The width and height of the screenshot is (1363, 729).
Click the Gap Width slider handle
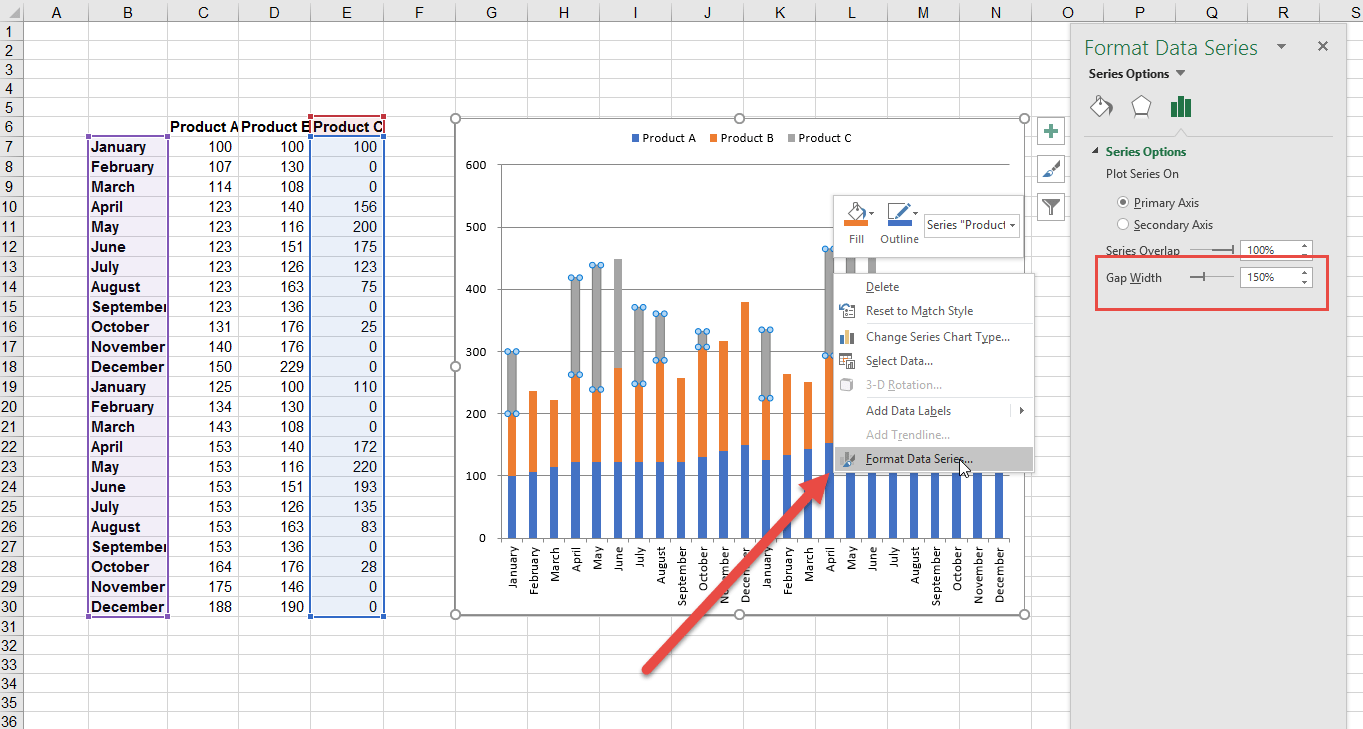pos(1203,277)
